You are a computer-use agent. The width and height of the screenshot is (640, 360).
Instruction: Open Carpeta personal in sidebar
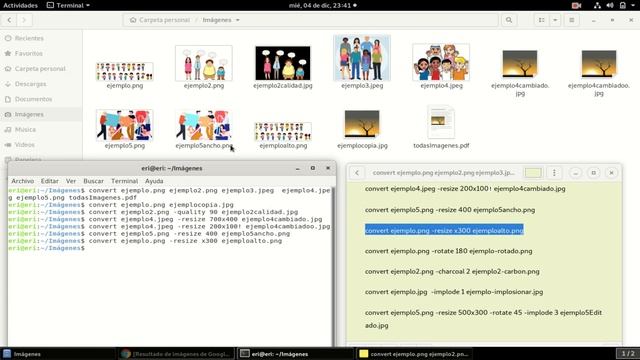[41, 69]
